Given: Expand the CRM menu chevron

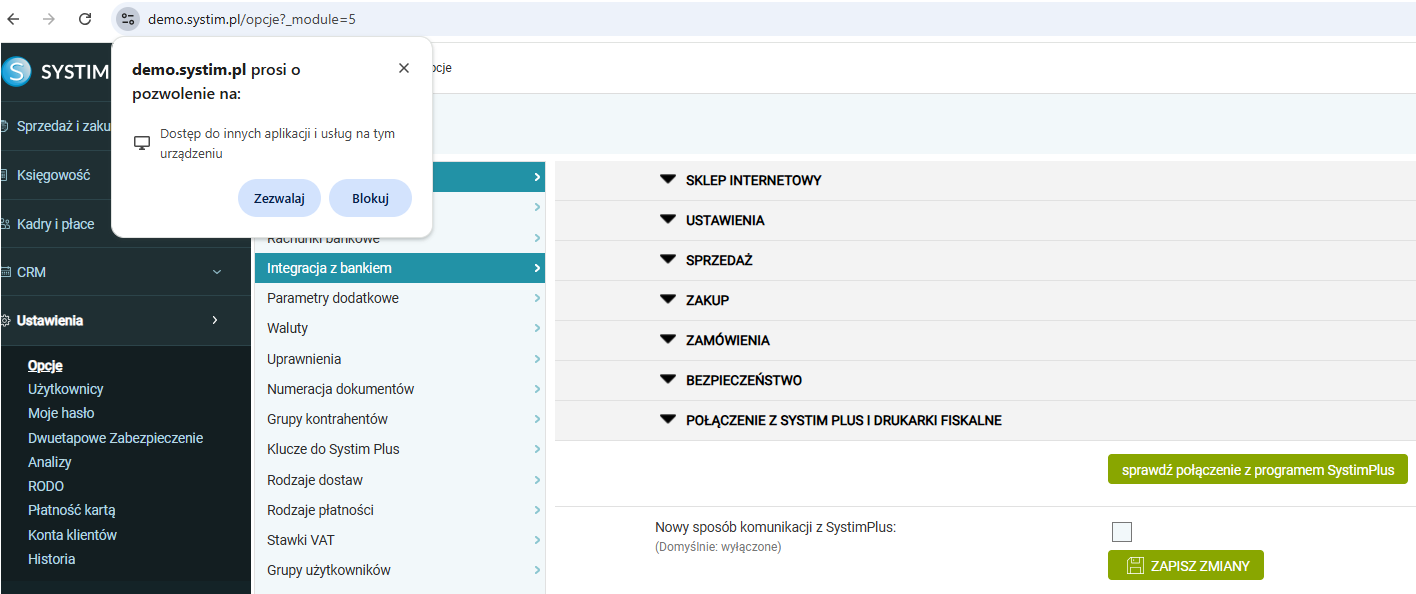Looking at the screenshot, I should point(217,272).
